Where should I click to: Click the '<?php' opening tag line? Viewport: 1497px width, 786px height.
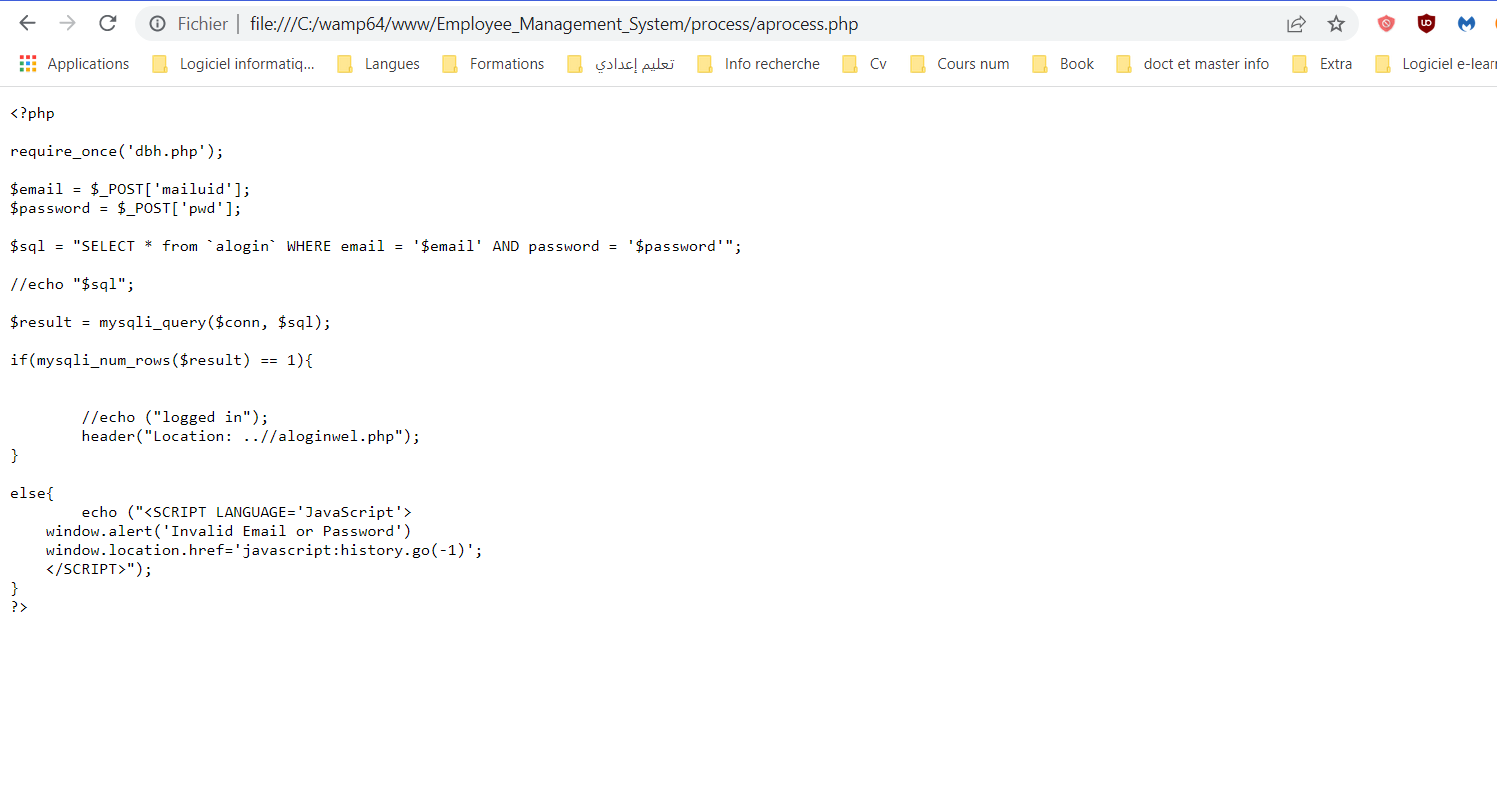coord(32,113)
